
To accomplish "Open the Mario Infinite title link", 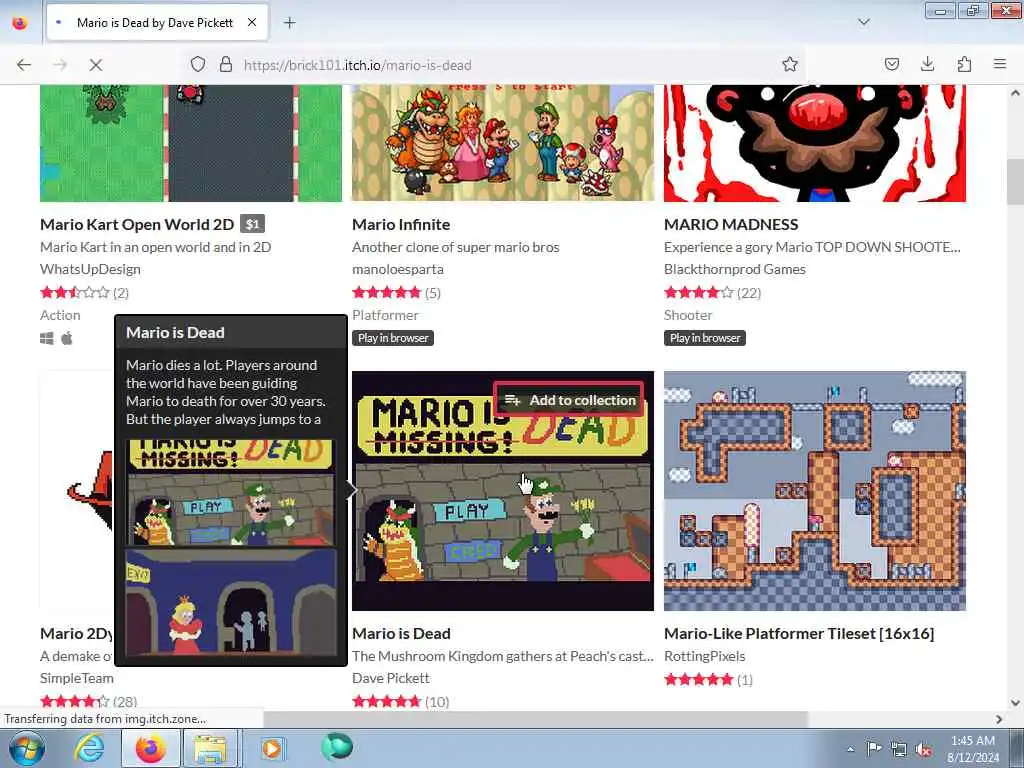I will pos(401,224).
